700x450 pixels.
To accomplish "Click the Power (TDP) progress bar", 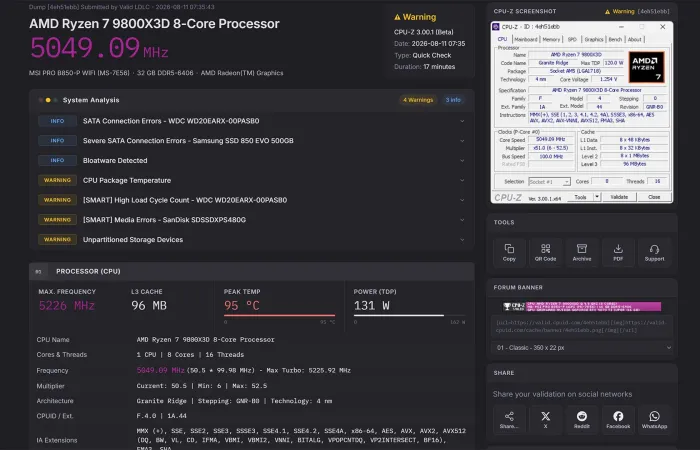I will coord(409,315).
